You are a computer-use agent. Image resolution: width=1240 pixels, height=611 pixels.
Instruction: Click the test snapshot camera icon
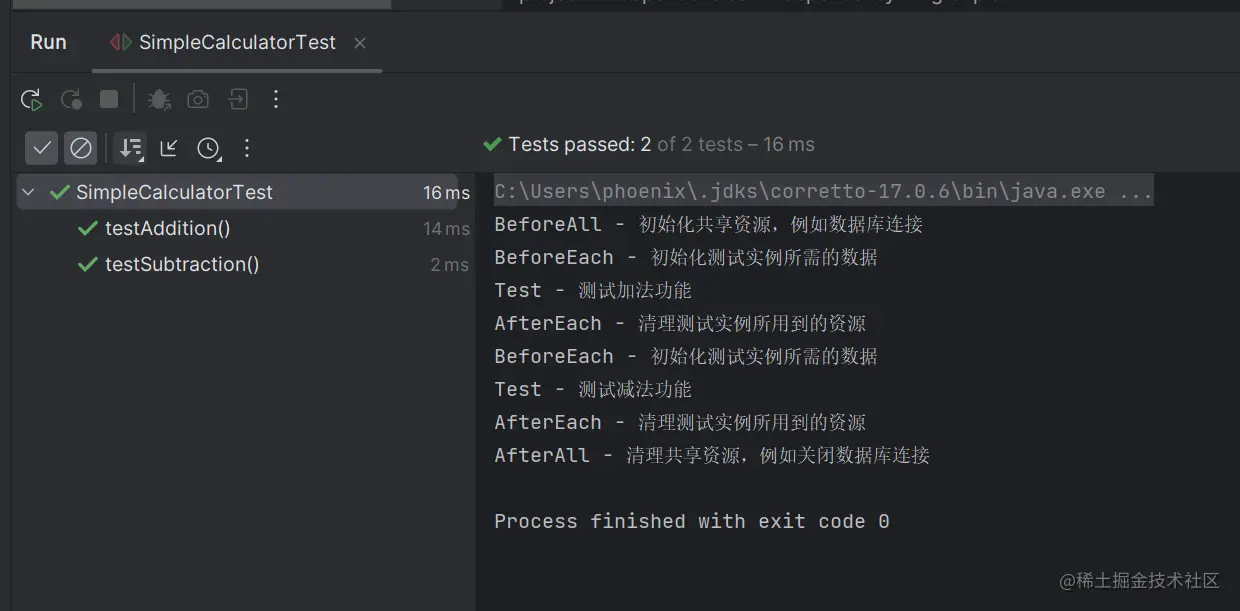coord(197,99)
